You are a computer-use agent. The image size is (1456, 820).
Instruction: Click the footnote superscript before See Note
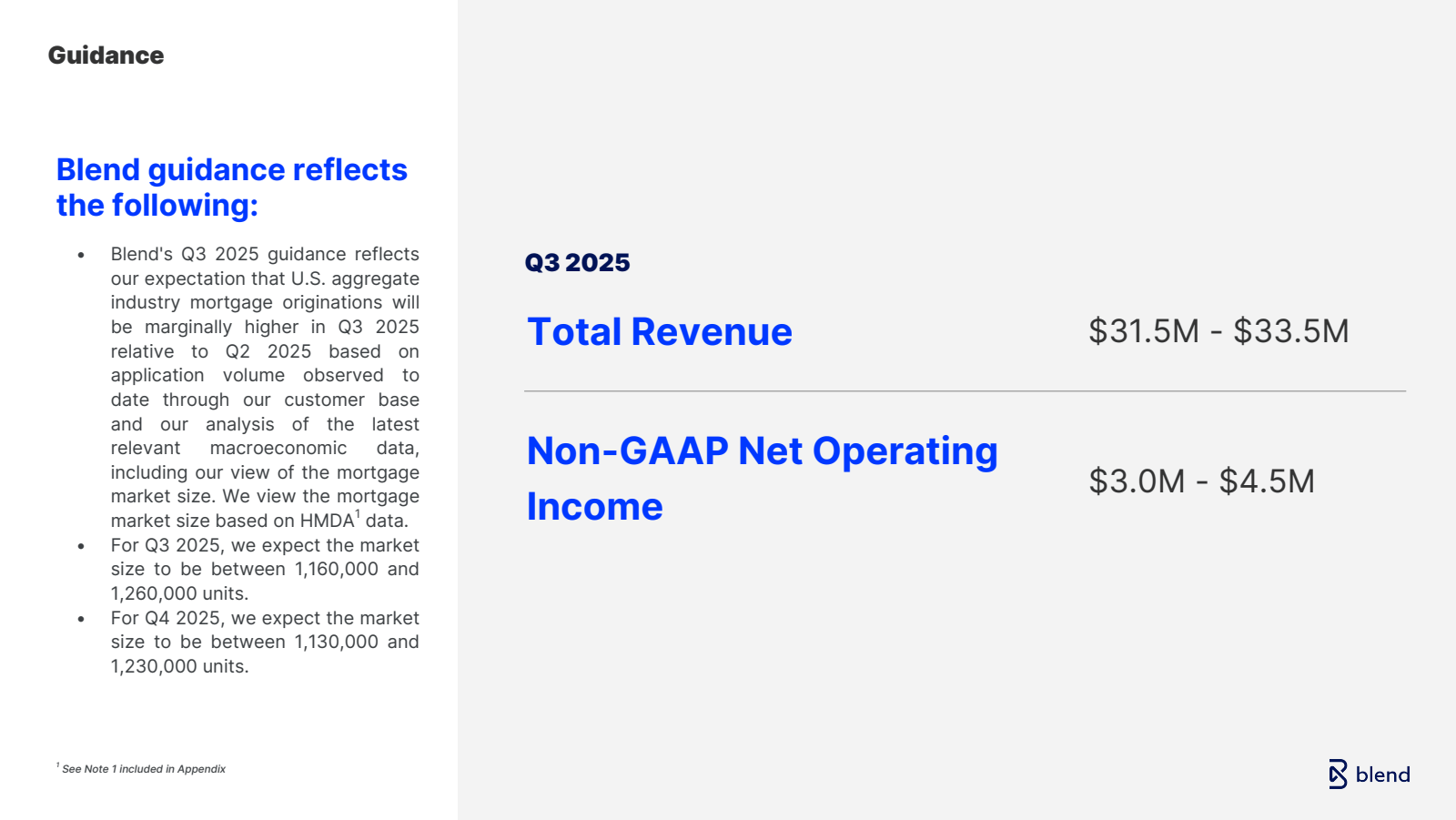pos(58,765)
